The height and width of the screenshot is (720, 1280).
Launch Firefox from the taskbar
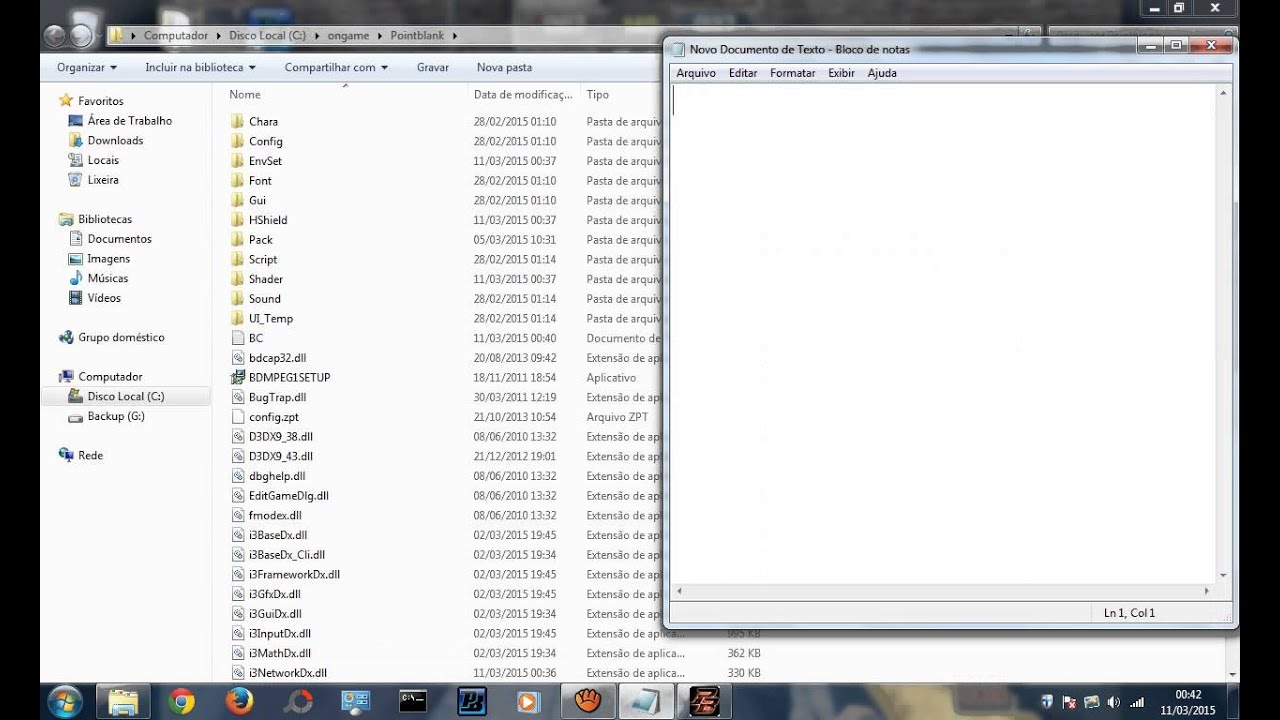pyautogui.click(x=239, y=702)
